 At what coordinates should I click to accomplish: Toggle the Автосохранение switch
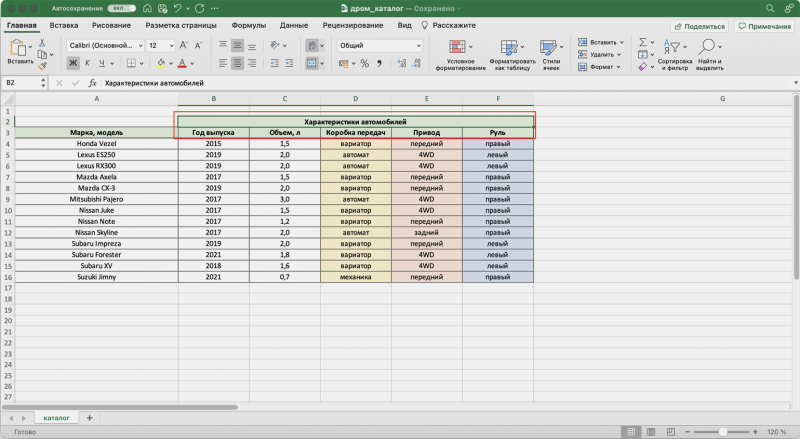(121, 8)
